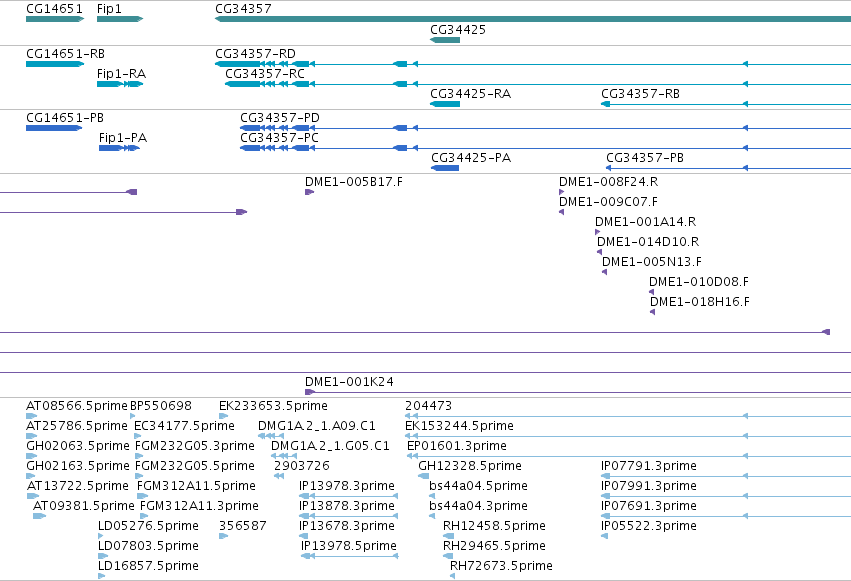Click CG34425-RA transcript label
This screenshot has width=851, height=581.
(x=471, y=94)
